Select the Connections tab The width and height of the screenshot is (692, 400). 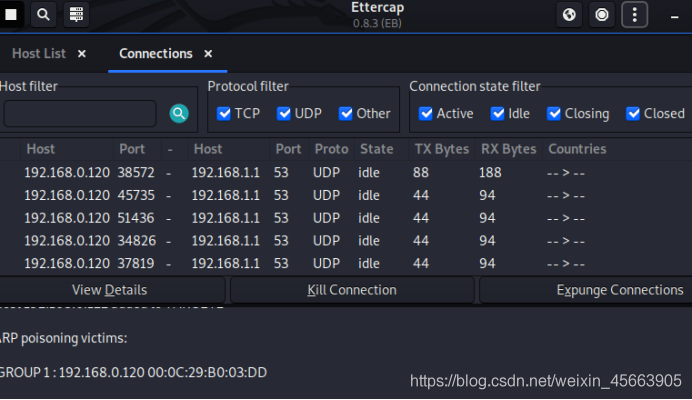pyautogui.click(x=156, y=54)
